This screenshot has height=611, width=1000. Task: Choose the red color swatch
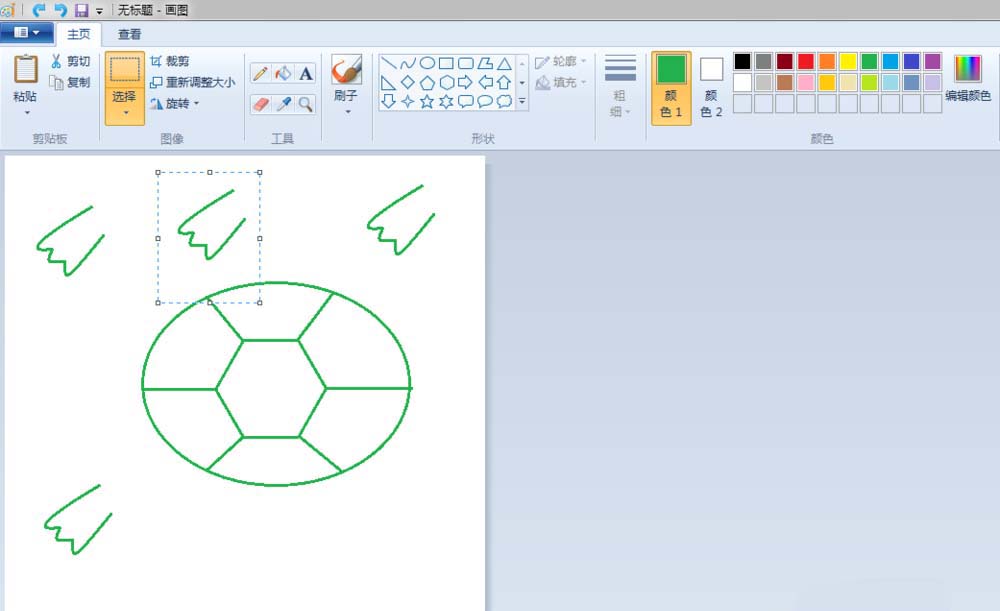pyautogui.click(x=805, y=61)
